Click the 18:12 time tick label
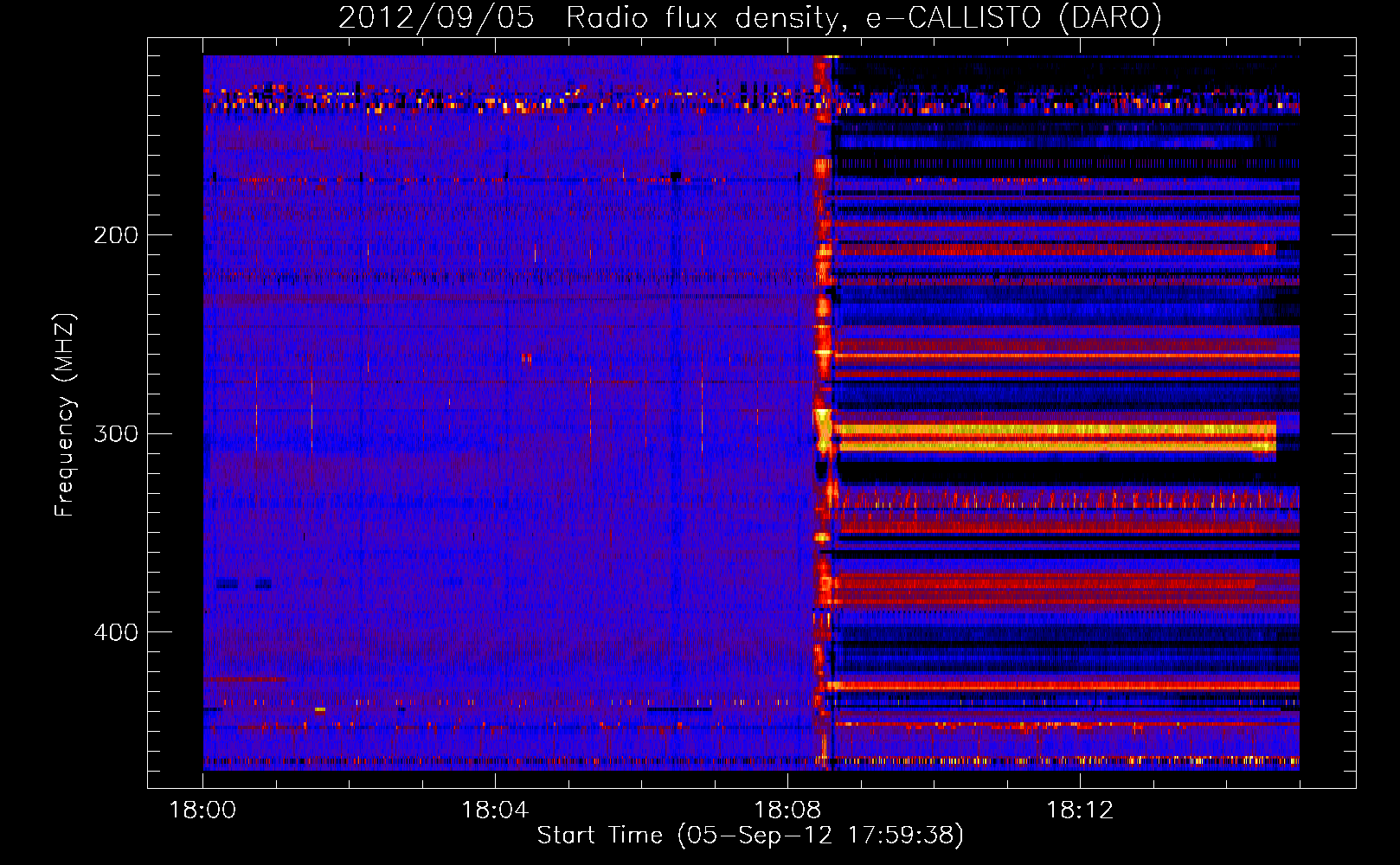 coord(1080,811)
